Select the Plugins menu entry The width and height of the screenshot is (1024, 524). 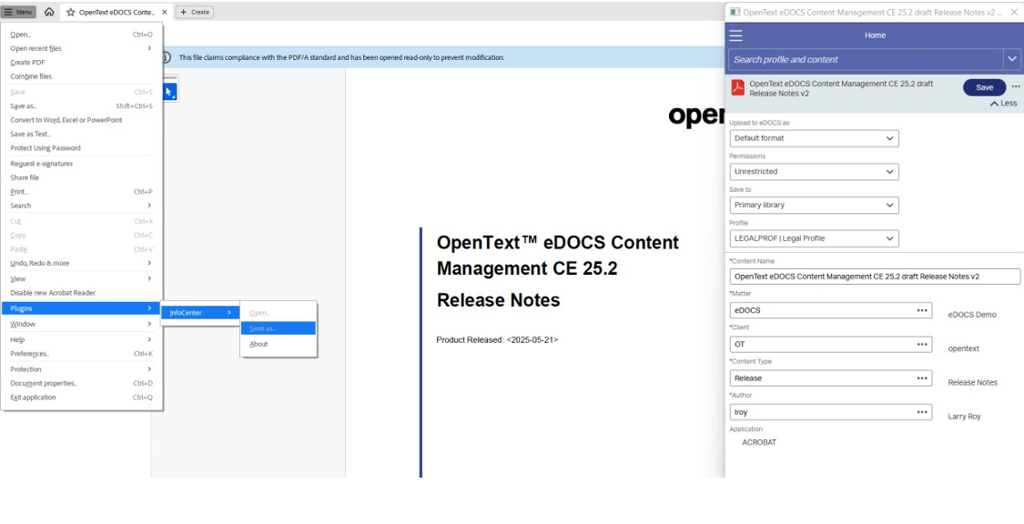coord(82,308)
